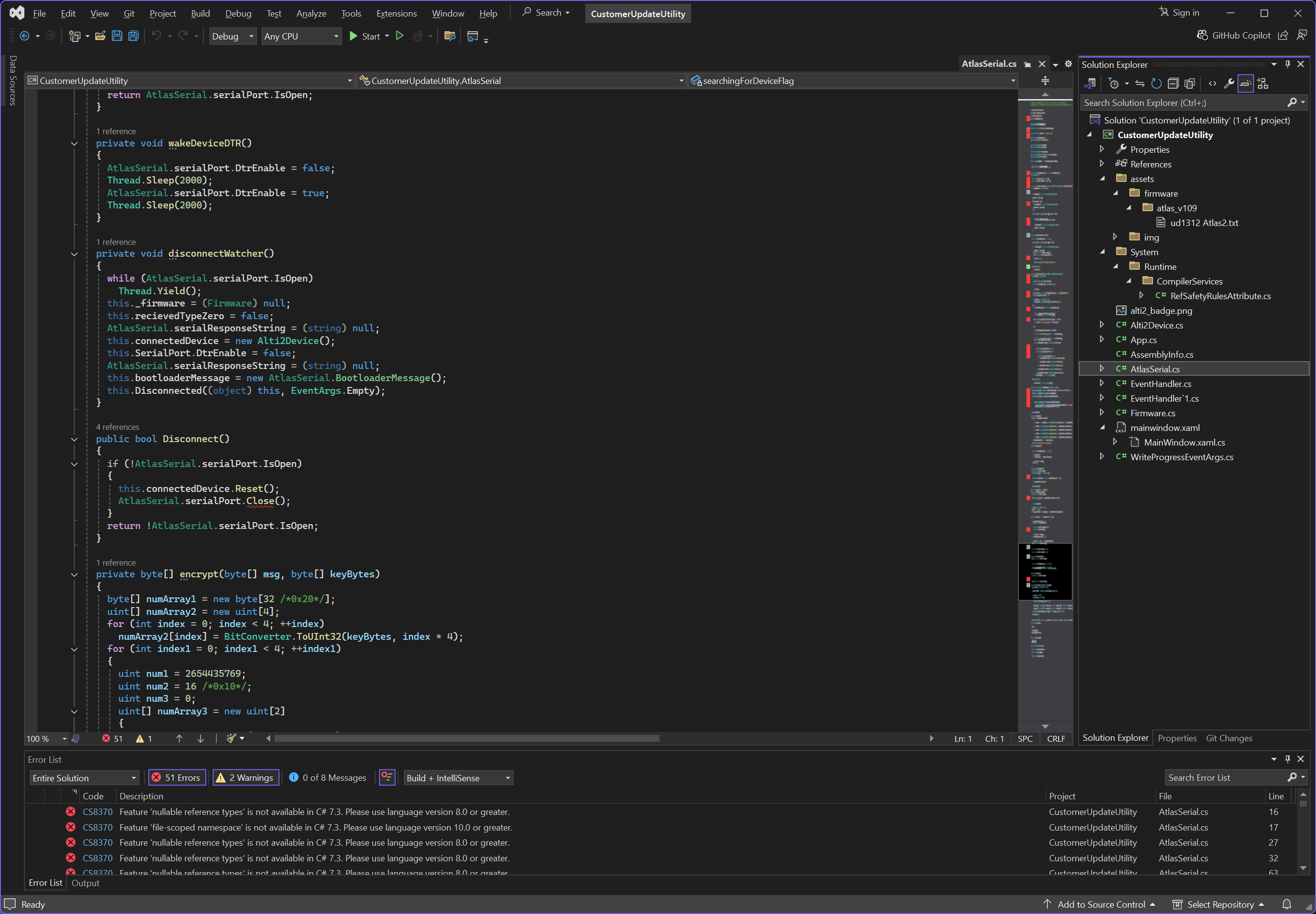Image resolution: width=1316 pixels, height=914 pixels.
Task: Click the Save All toolbar icon
Action: pos(133,36)
